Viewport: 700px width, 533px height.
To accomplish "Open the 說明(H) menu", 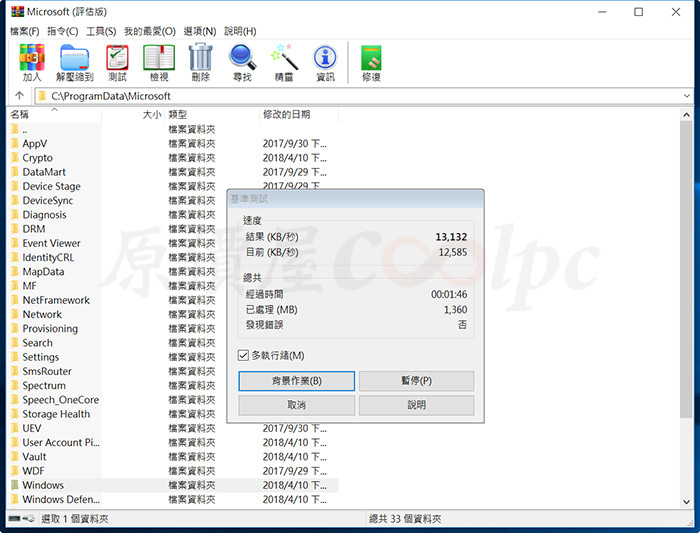I will (x=240, y=31).
